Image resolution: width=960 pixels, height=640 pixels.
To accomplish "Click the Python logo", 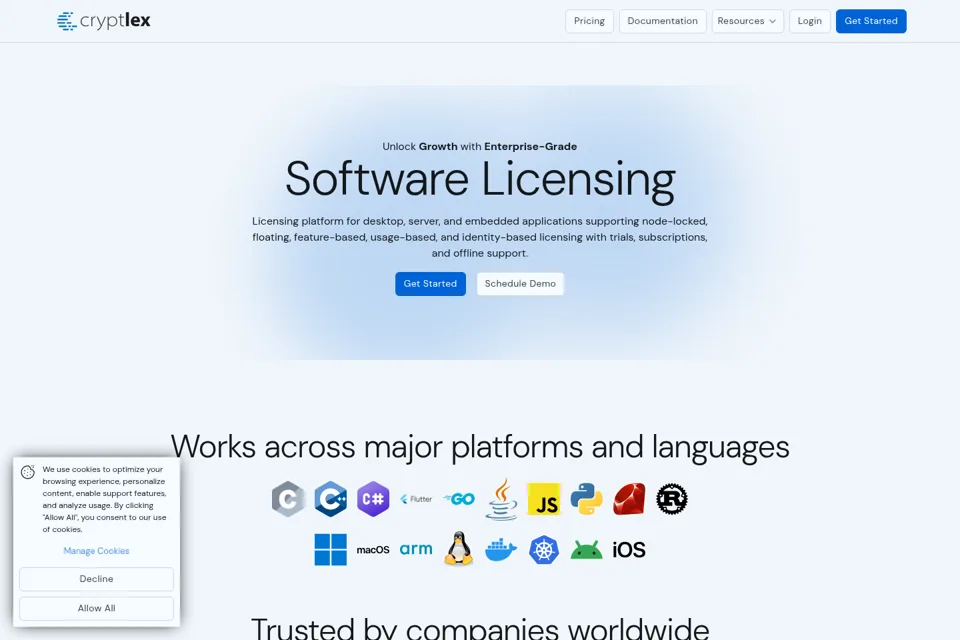I will point(587,499).
